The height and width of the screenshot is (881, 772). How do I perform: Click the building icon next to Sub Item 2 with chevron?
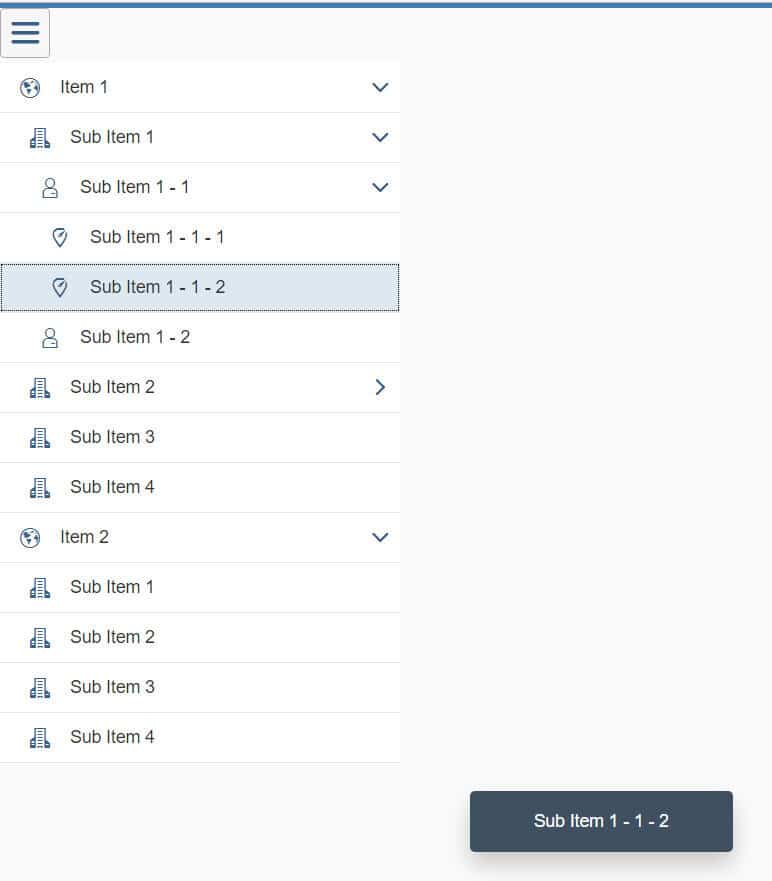[40, 388]
